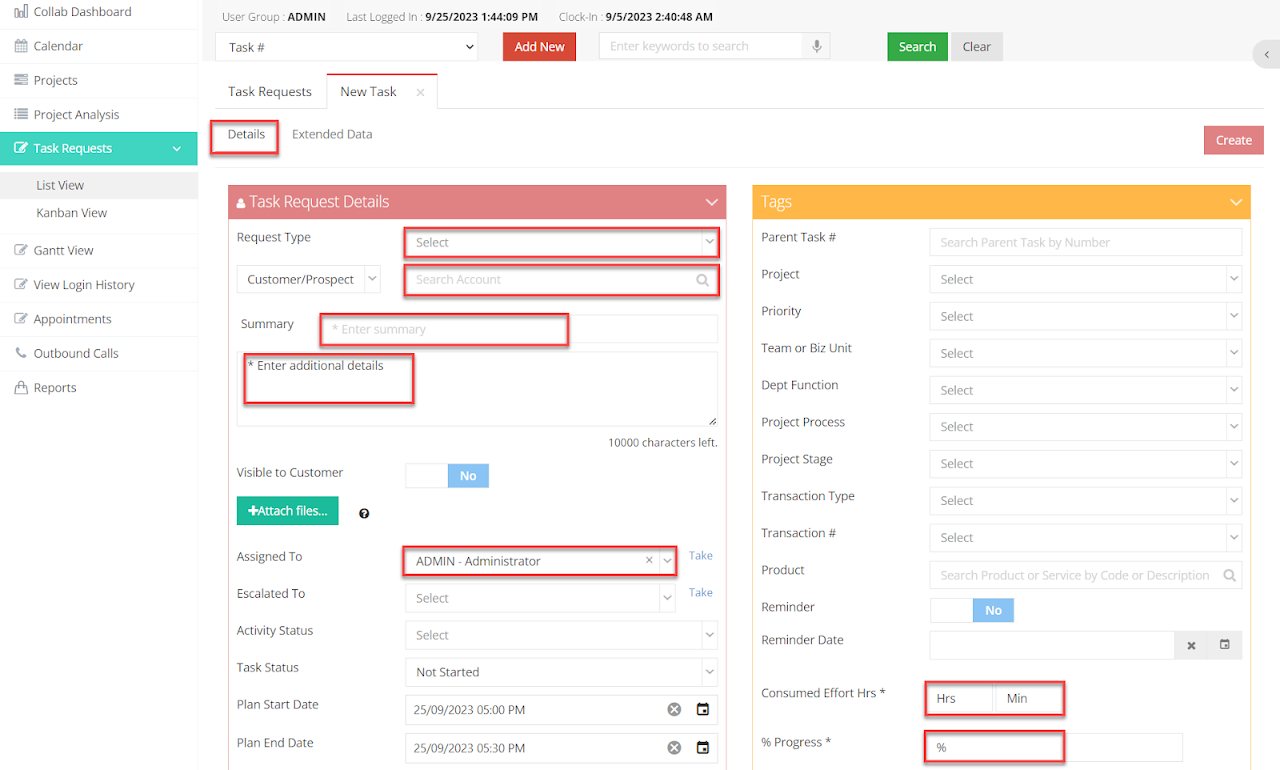The height and width of the screenshot is (770, 1280).
Task: Toggle the Visible to Customer switch
Action: (447, 476)
